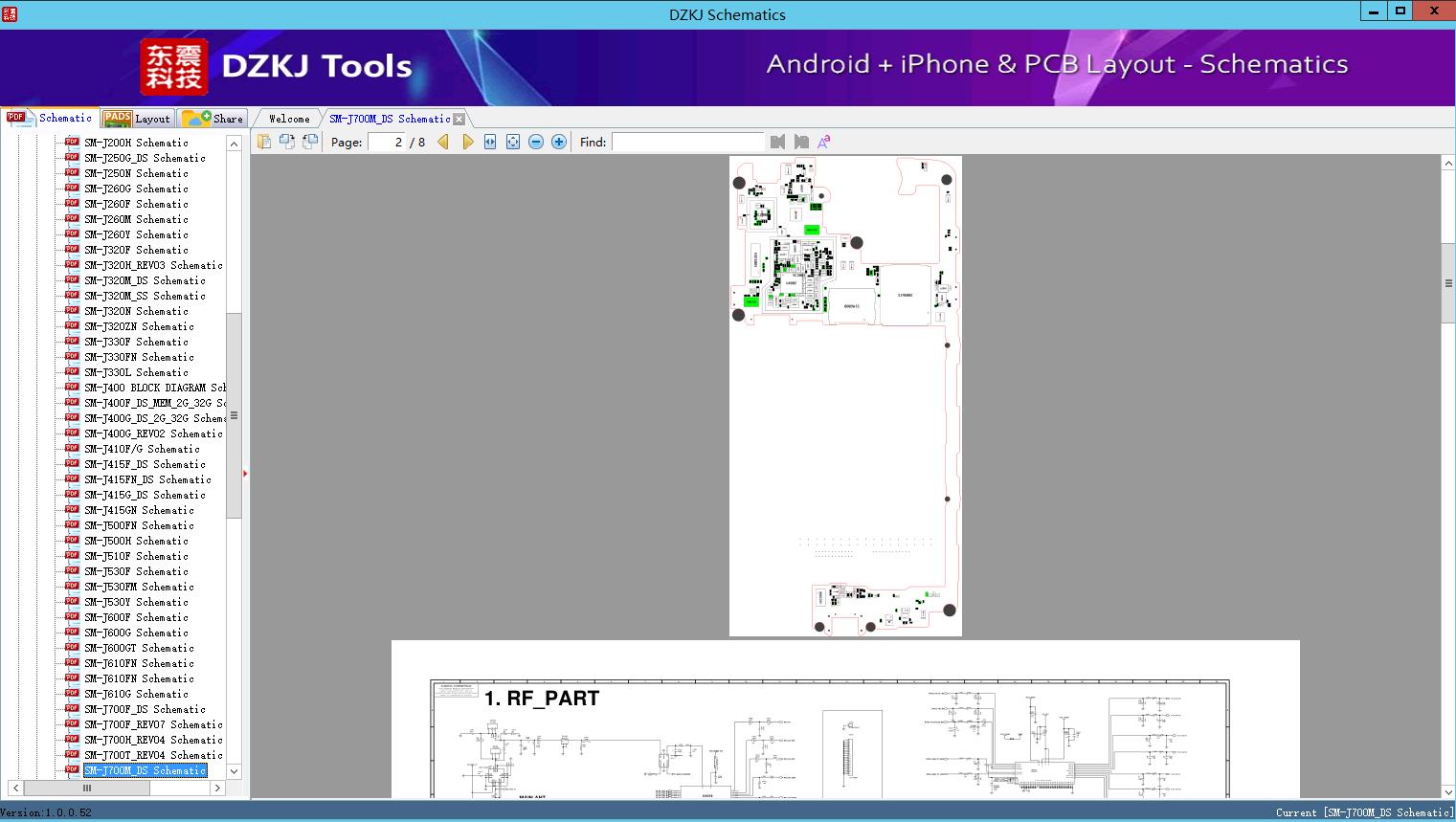Open SM-J400 BLOCK DIAGRAM Schematic
1456x822 pixels.
tap(153, 388)
